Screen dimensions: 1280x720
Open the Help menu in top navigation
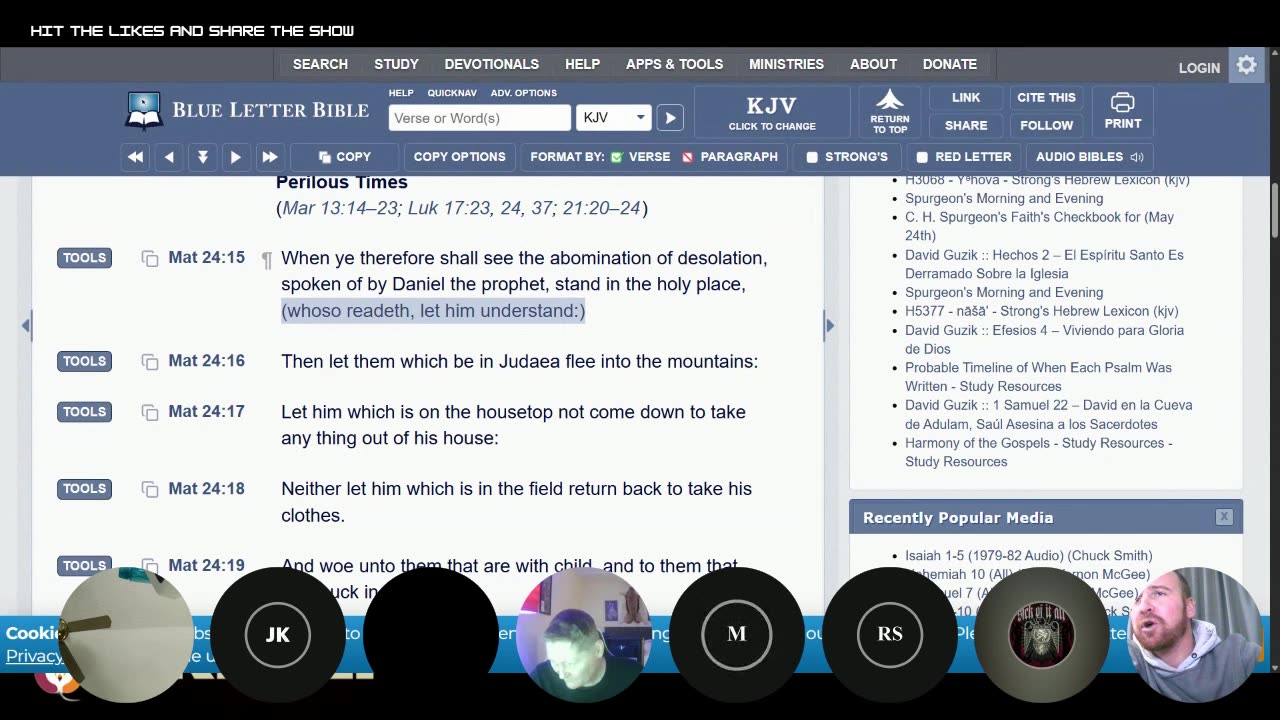[582, 64]
